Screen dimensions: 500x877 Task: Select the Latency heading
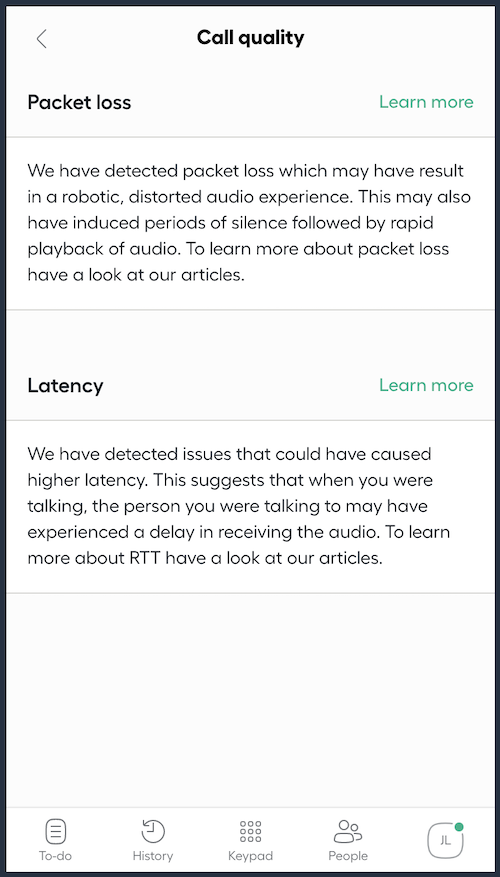(x=65, y=385)
